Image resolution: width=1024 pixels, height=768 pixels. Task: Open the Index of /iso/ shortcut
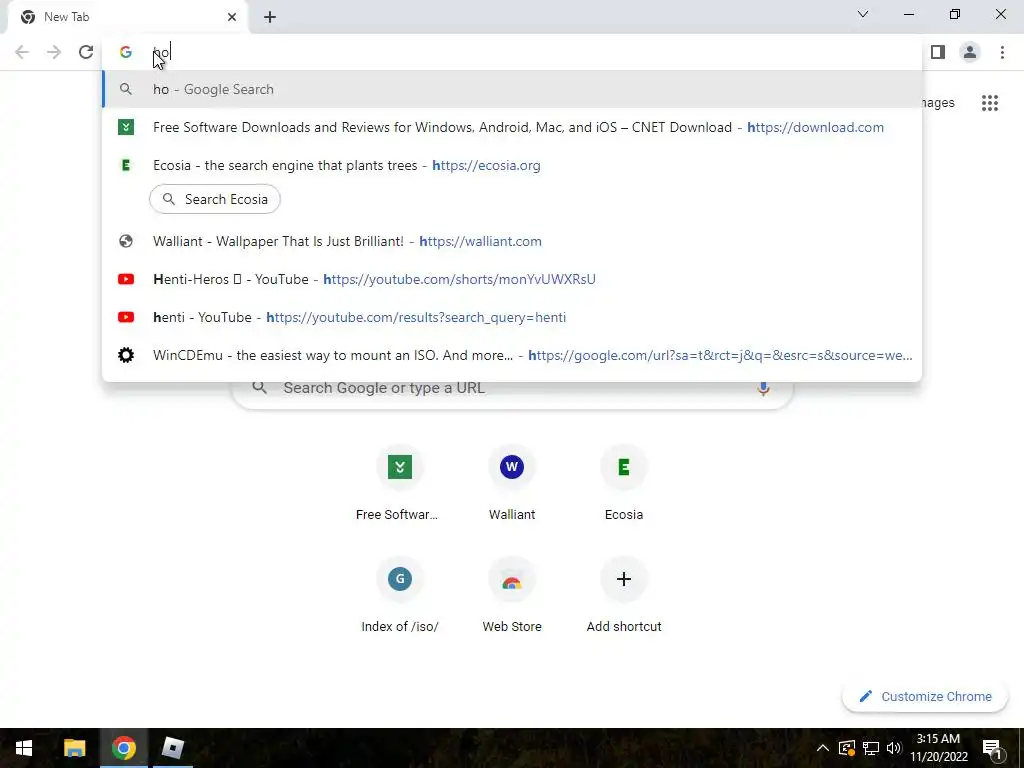(x=399, y=596)
